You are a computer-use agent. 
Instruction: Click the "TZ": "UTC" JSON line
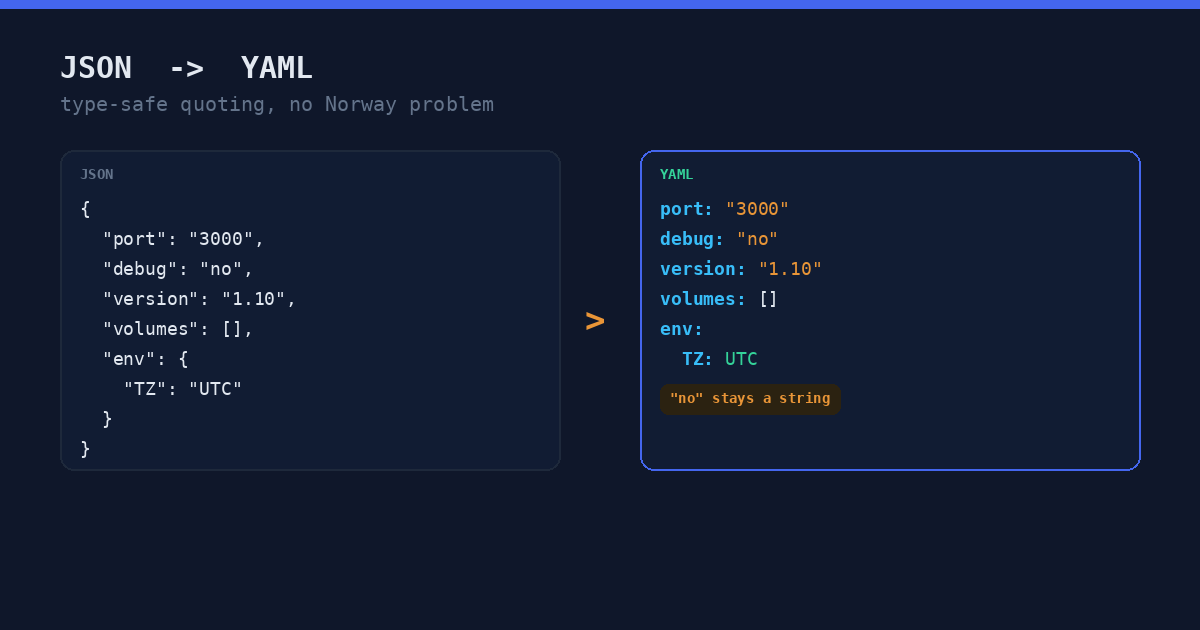click(x=183, y=389)
